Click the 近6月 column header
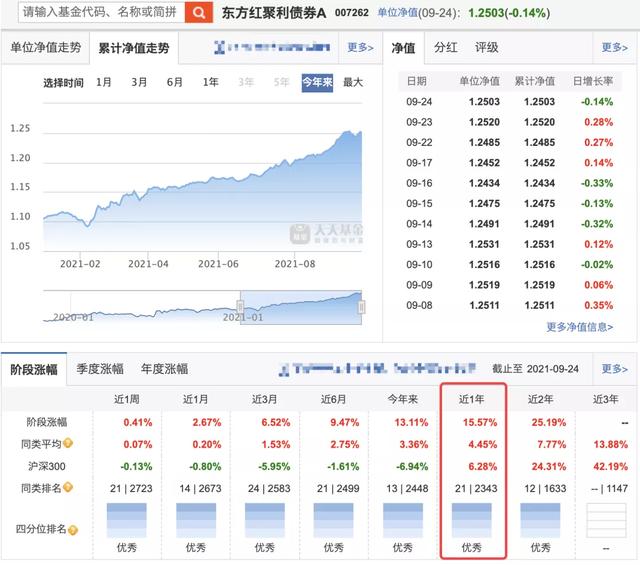Screen dimensions: 640x565 [333, 399]
